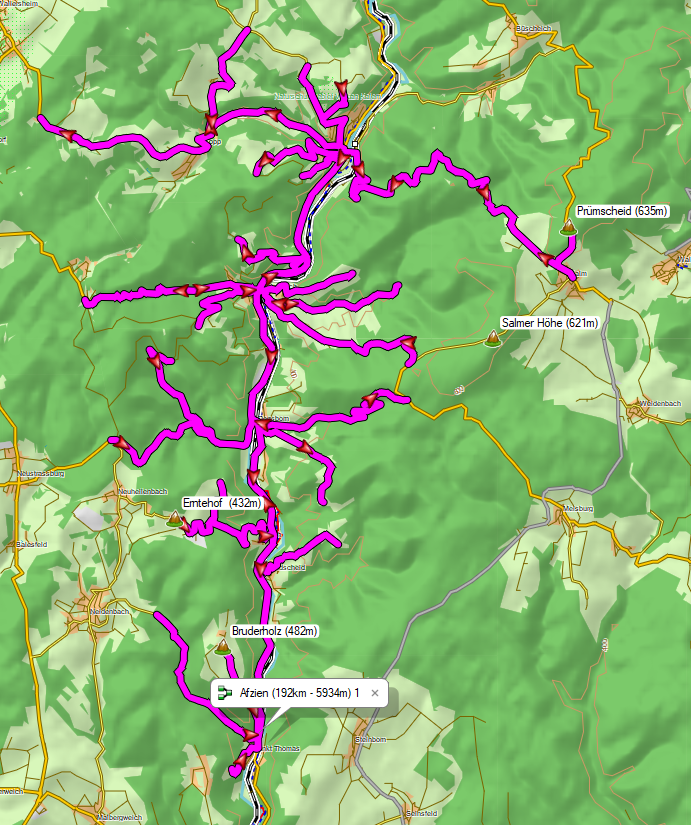Screen dimensions: 691x825
Task: Click the green track icon in the Afzien tooltip
Action: coord(226,692)
